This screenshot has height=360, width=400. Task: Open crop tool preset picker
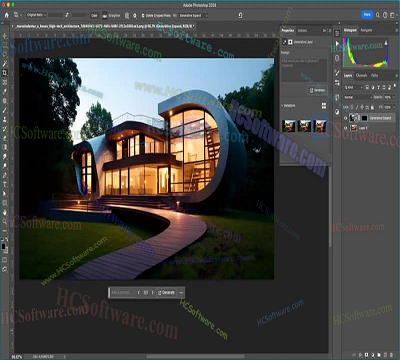(x=17, y=15)
